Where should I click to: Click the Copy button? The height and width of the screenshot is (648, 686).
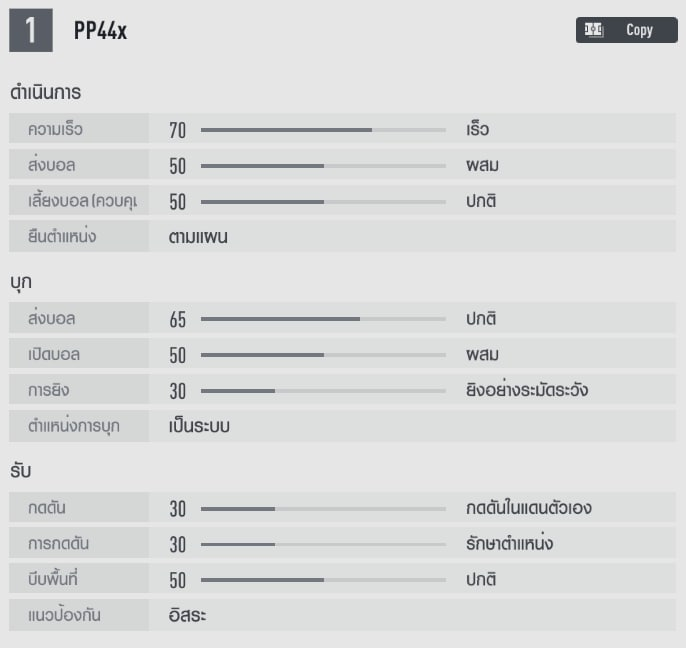click(627, 30)
